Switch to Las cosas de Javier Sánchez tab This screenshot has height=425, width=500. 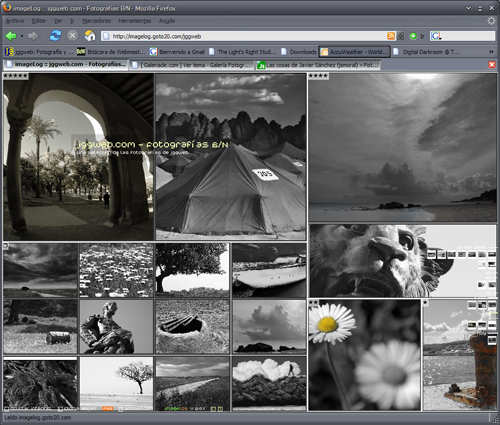tap(318, 65)
